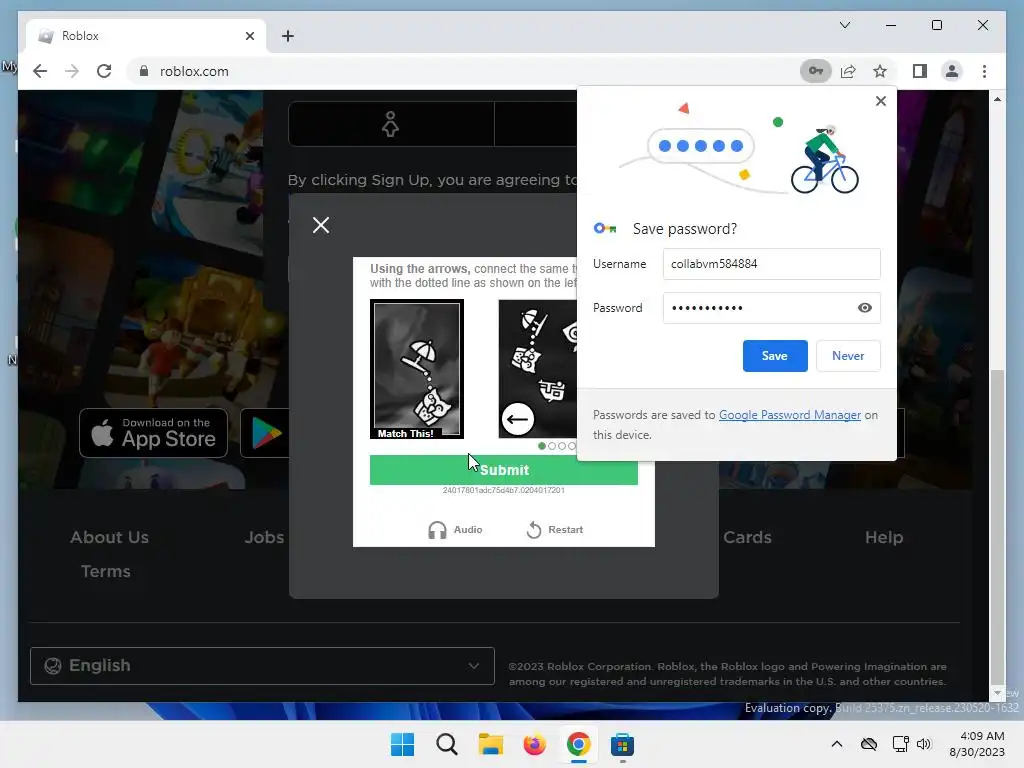Open Chrome profile avatar
This screenshot has width=1024, height=768.
[952, 71]
